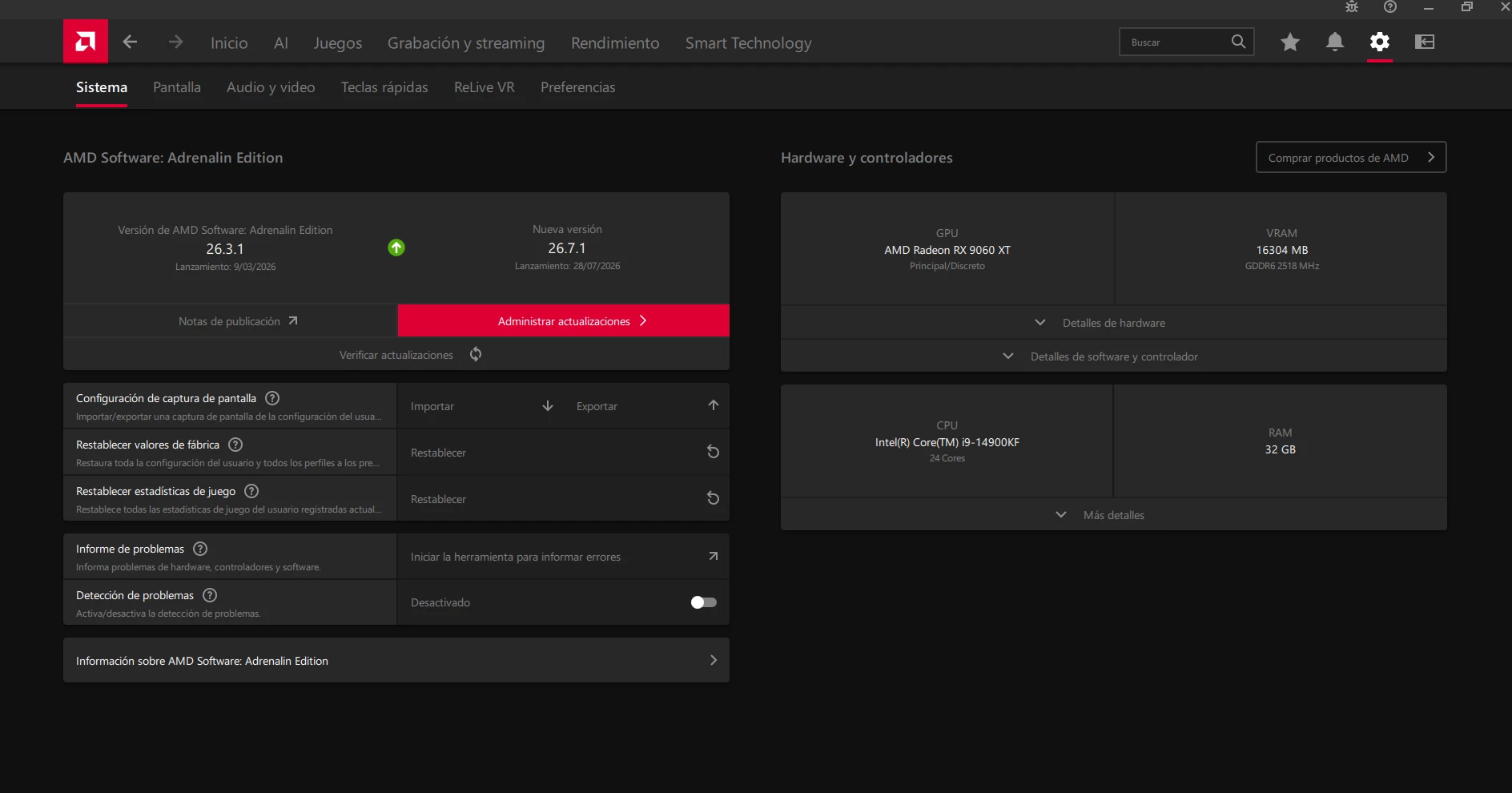Toggle the sidebar panel icon

pos(1425,42)
